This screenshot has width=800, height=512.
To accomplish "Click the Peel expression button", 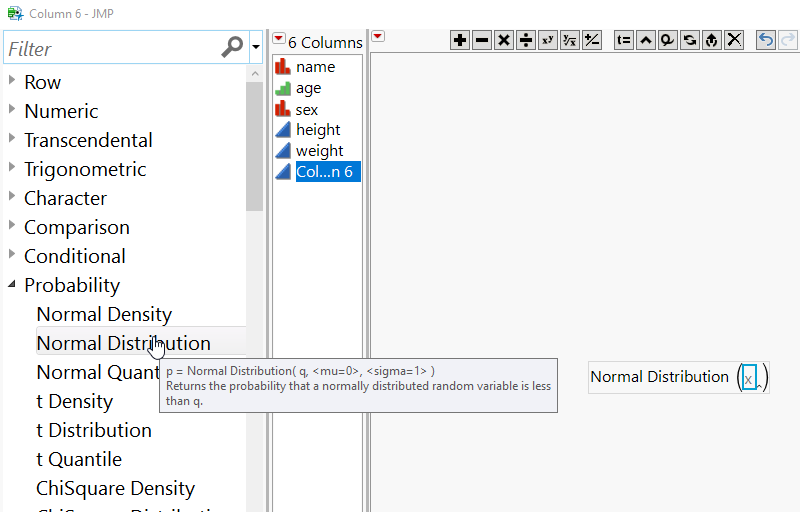I will click(x=712, y=40).
